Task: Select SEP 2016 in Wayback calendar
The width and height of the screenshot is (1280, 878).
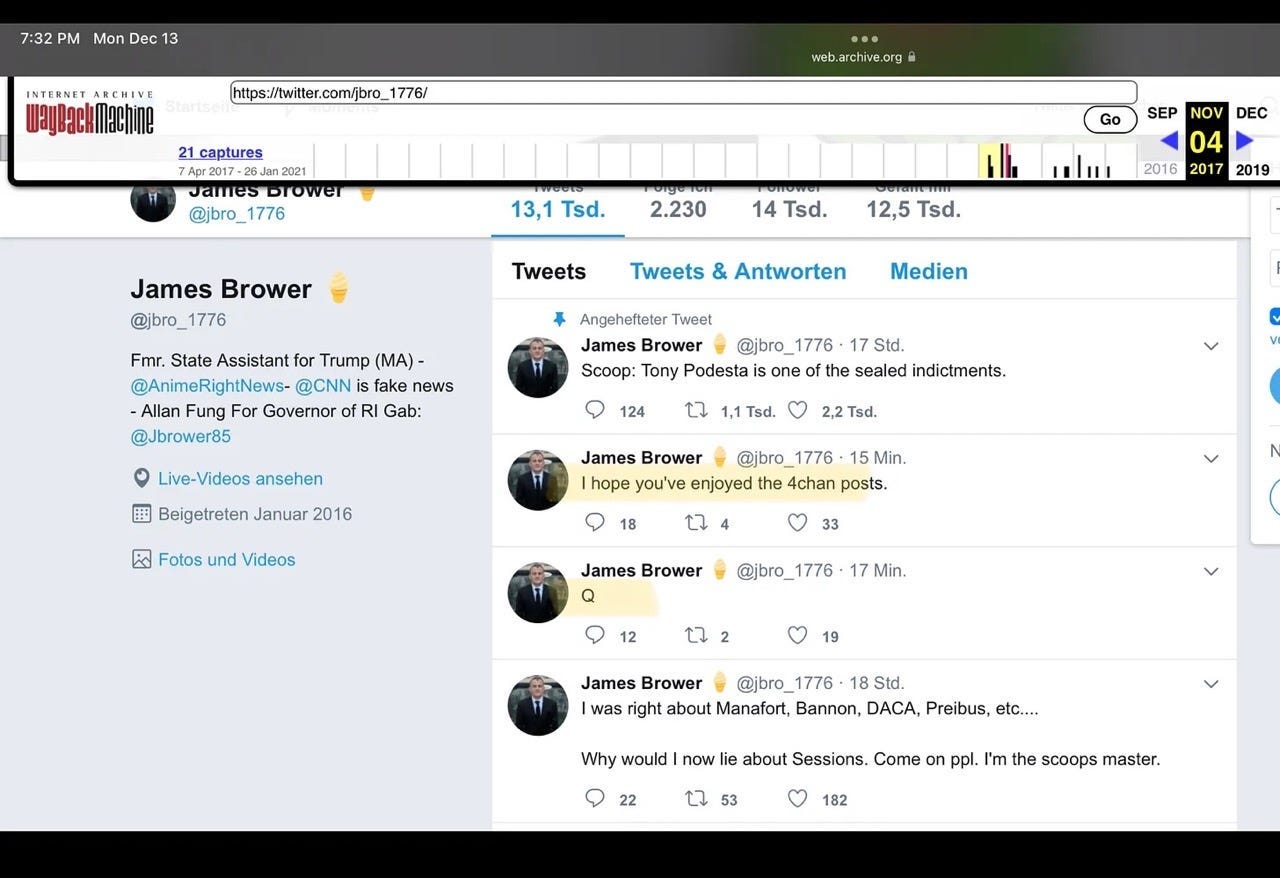Action: [1161, 140]
